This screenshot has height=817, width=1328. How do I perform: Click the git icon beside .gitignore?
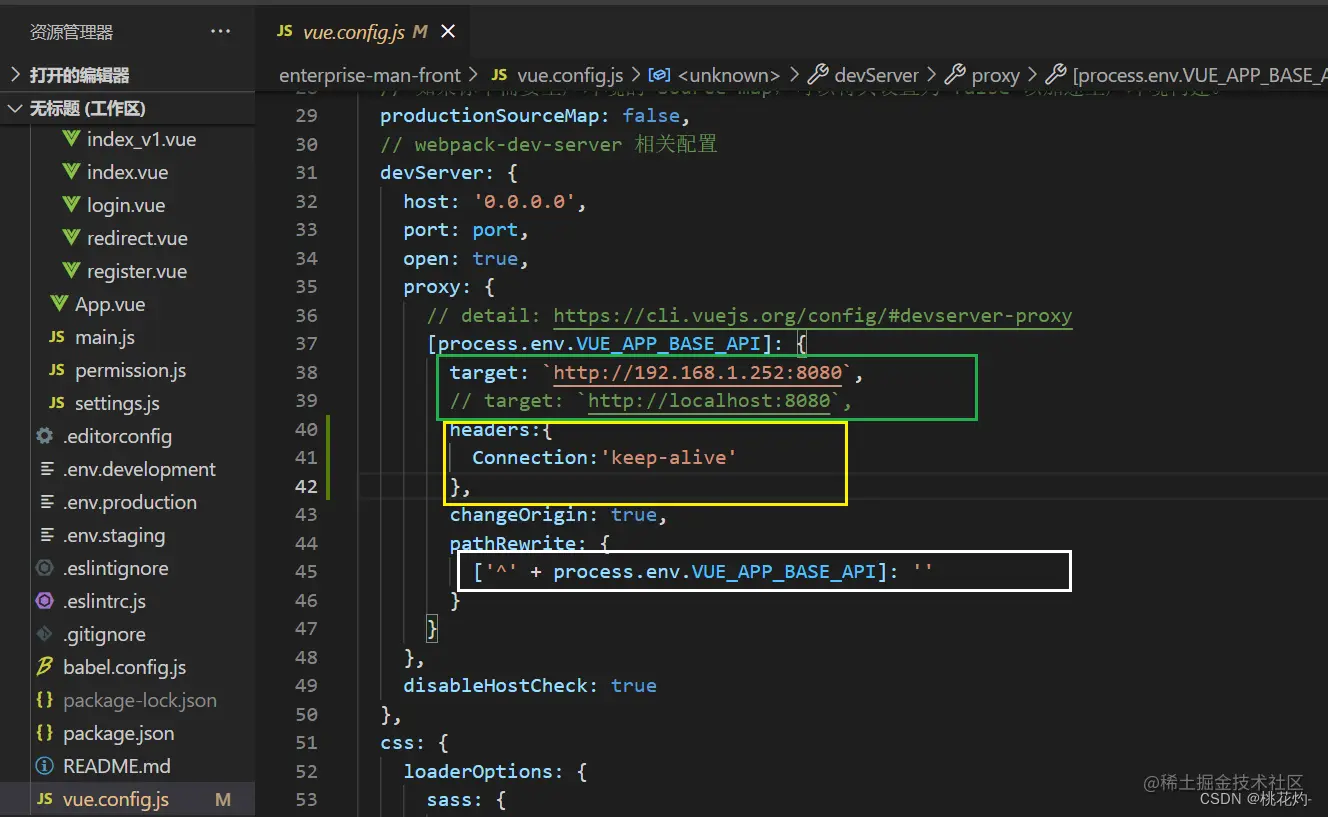pyautogui.click(x=44, y=634)
